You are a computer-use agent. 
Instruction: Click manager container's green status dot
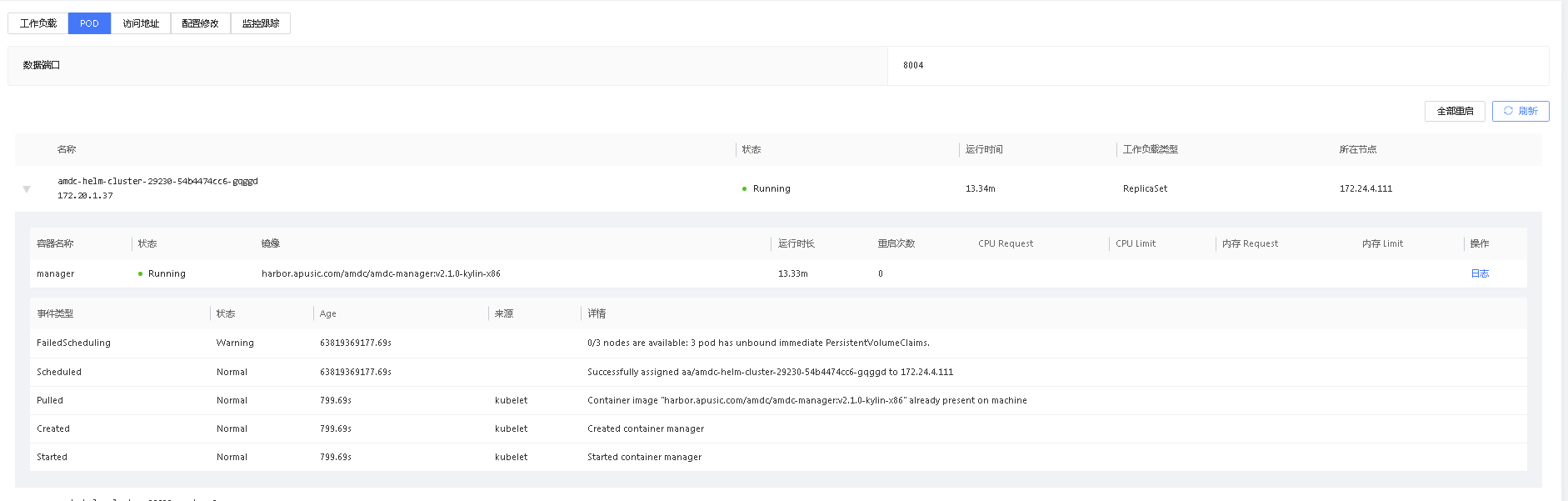click(x=140, y=274)
